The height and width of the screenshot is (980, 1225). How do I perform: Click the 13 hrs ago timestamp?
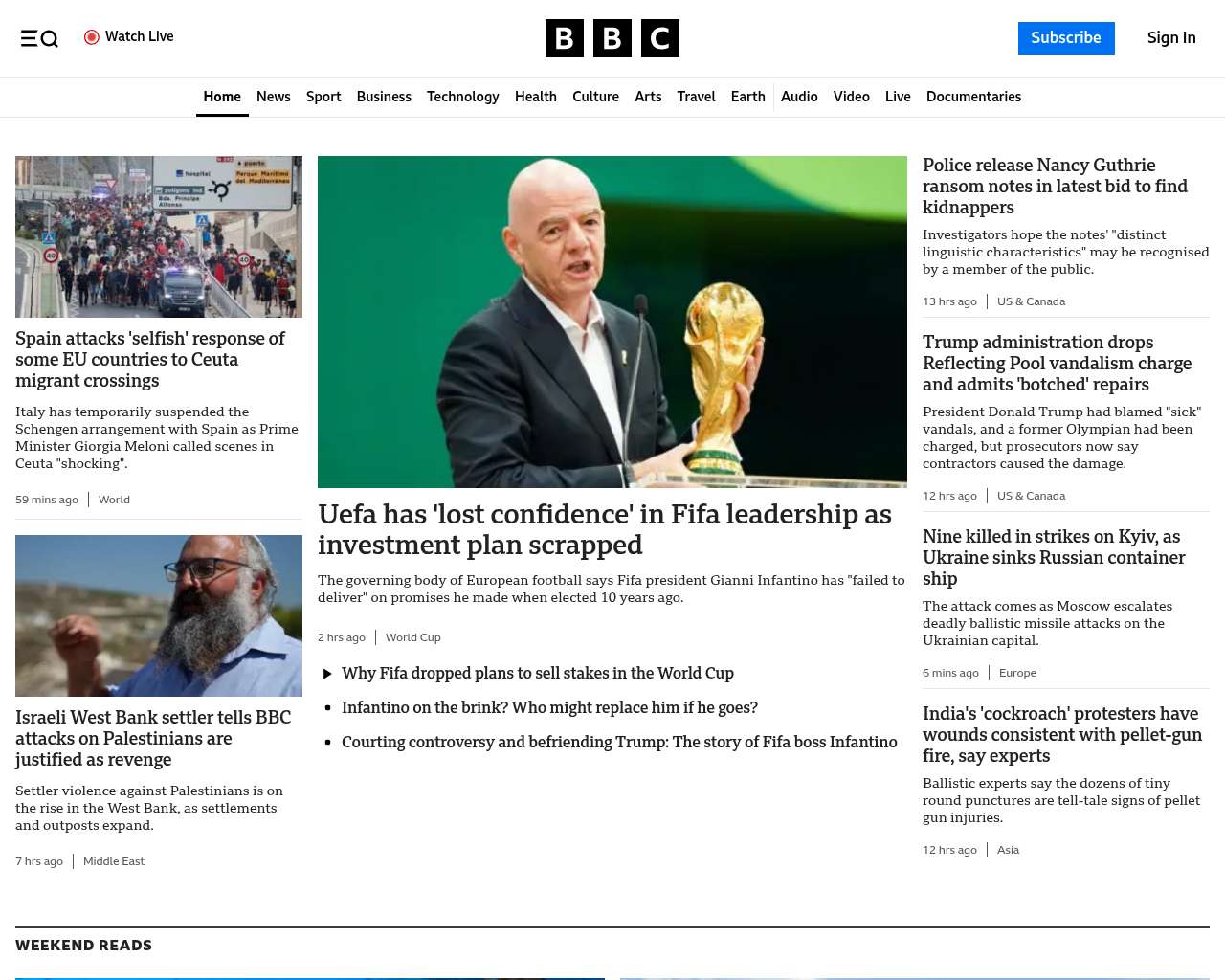coord(949,301)
